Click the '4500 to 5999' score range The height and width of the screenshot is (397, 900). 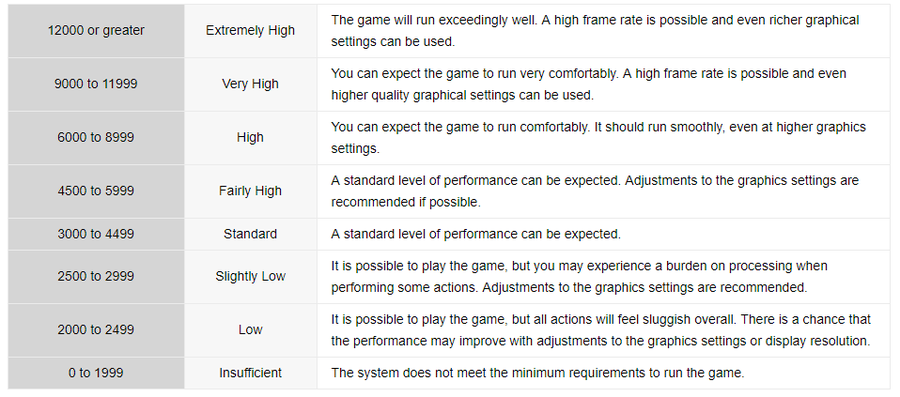(96, 191)
